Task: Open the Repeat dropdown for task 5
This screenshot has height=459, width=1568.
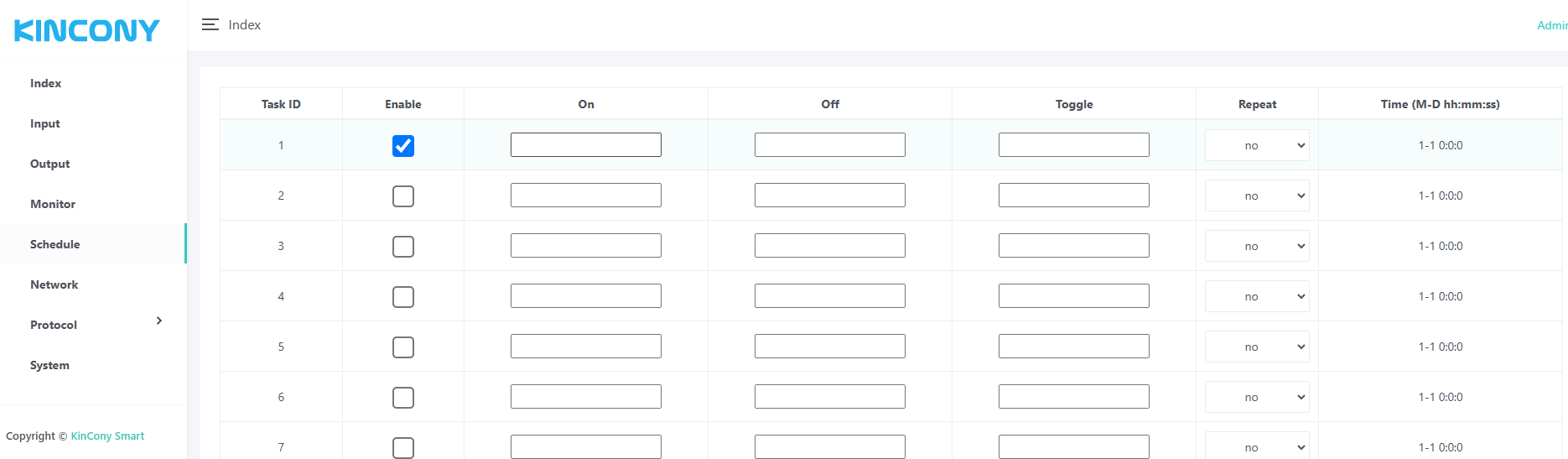Action: coord(1257,347)
